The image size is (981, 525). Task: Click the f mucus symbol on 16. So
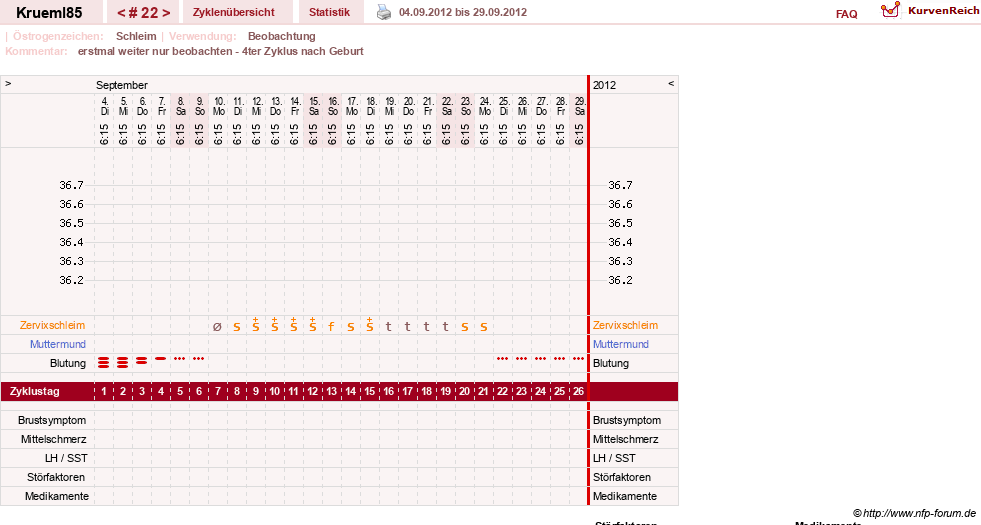[x=331, y=327]
